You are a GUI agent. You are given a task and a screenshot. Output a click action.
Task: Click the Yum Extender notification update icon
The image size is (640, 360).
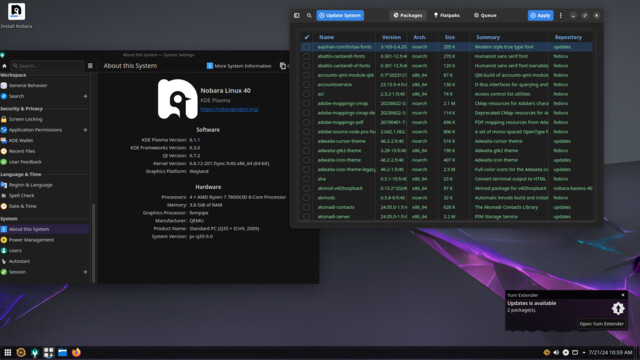[618, 308]
